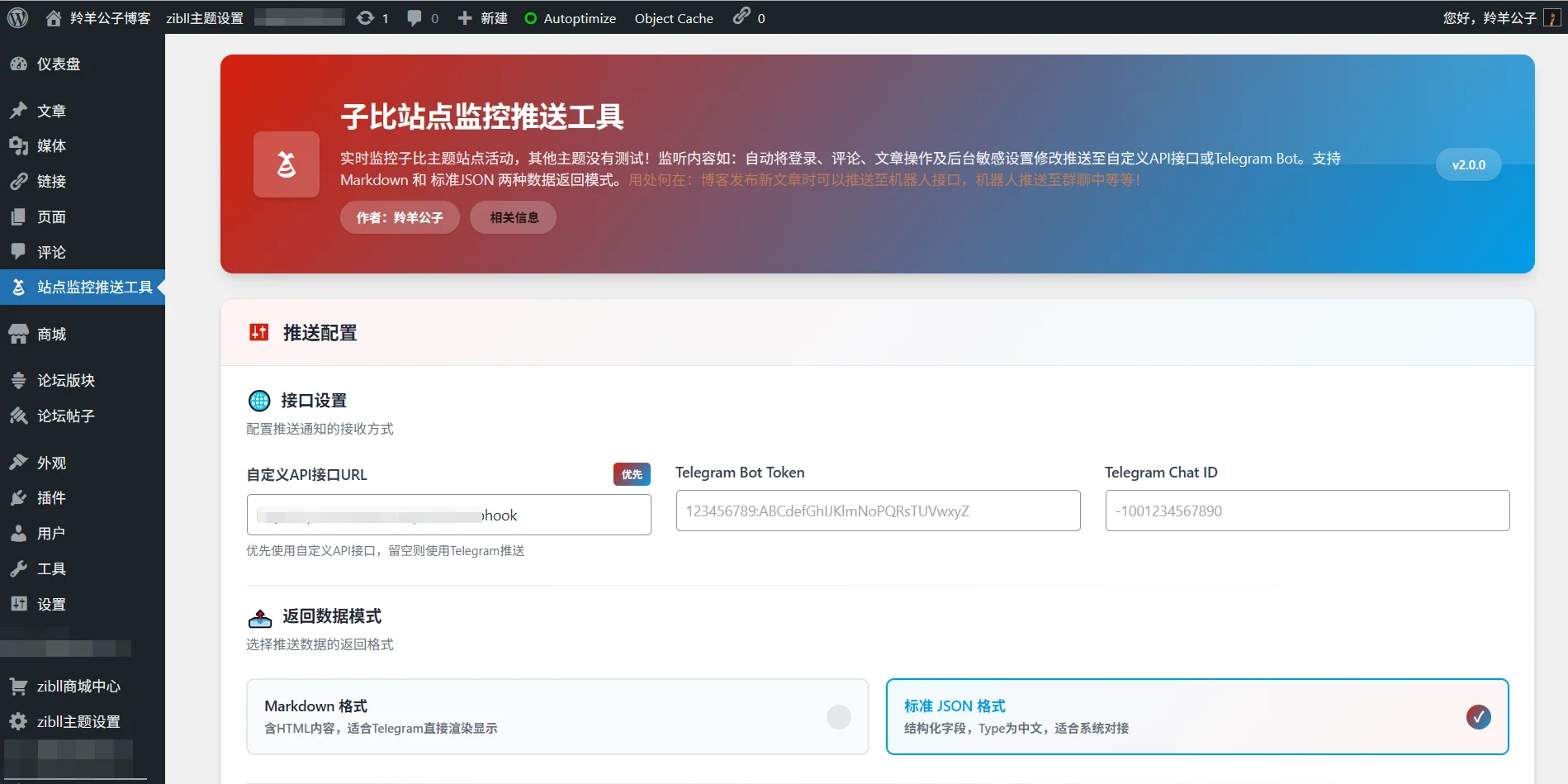Click the 相关信息 button

point(513,217)
